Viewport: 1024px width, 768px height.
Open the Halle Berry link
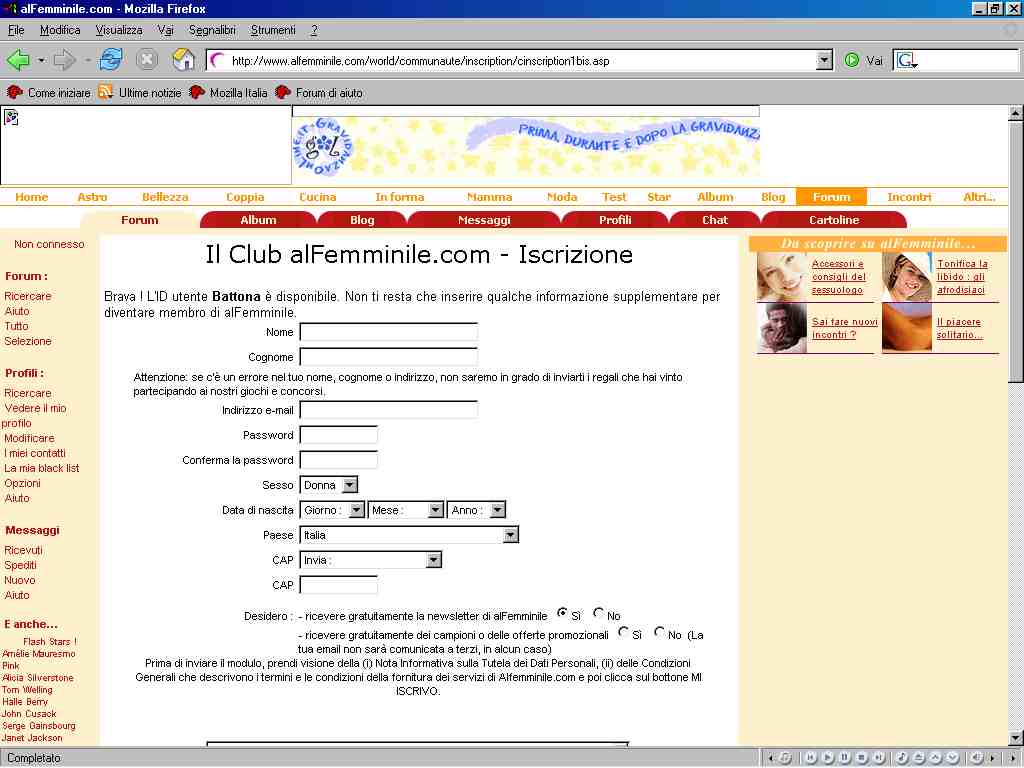(x=25, y=702)
